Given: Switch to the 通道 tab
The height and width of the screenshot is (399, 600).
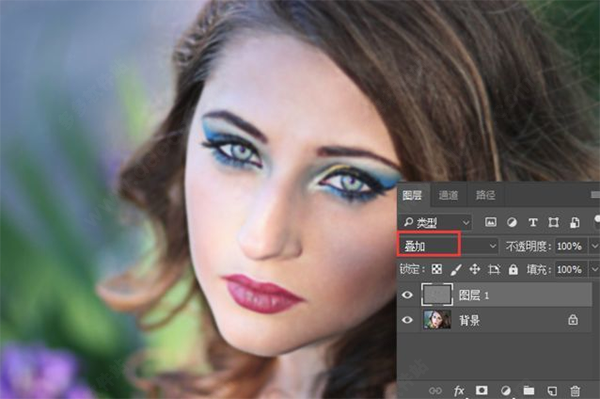Looking at the screenshot, I should click(448, 195).
